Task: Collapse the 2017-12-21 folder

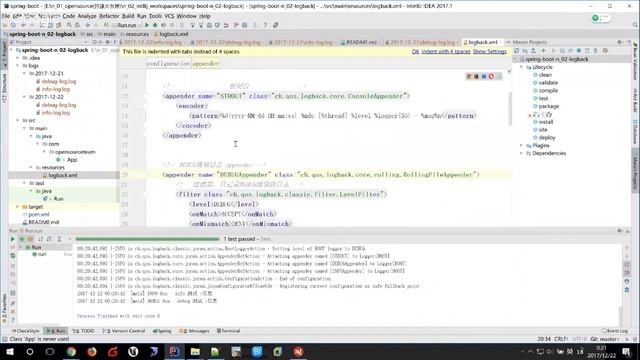Action: pyautogui.click(x=24, y=73)
